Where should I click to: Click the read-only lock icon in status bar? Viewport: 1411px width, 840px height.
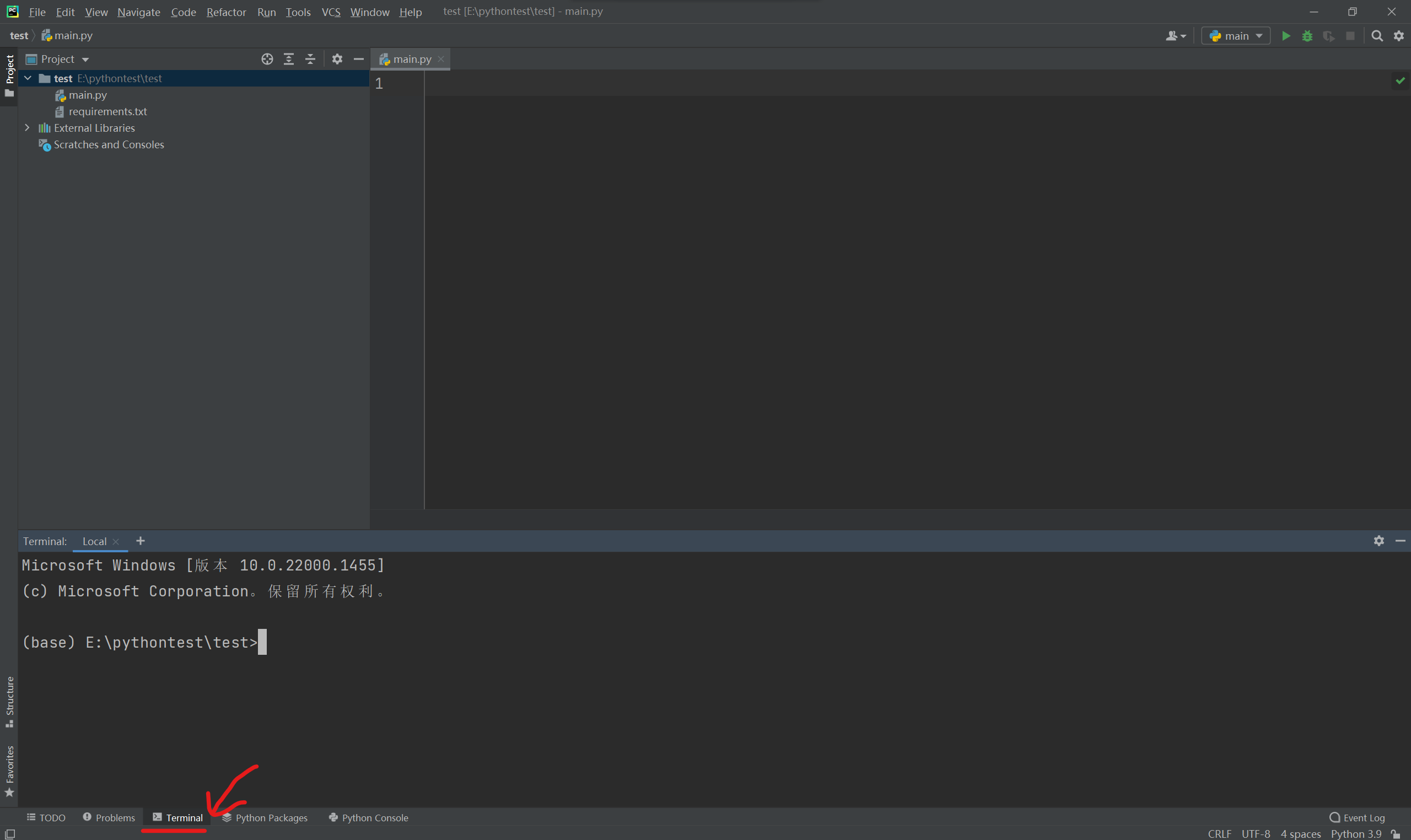(1396, 834)
